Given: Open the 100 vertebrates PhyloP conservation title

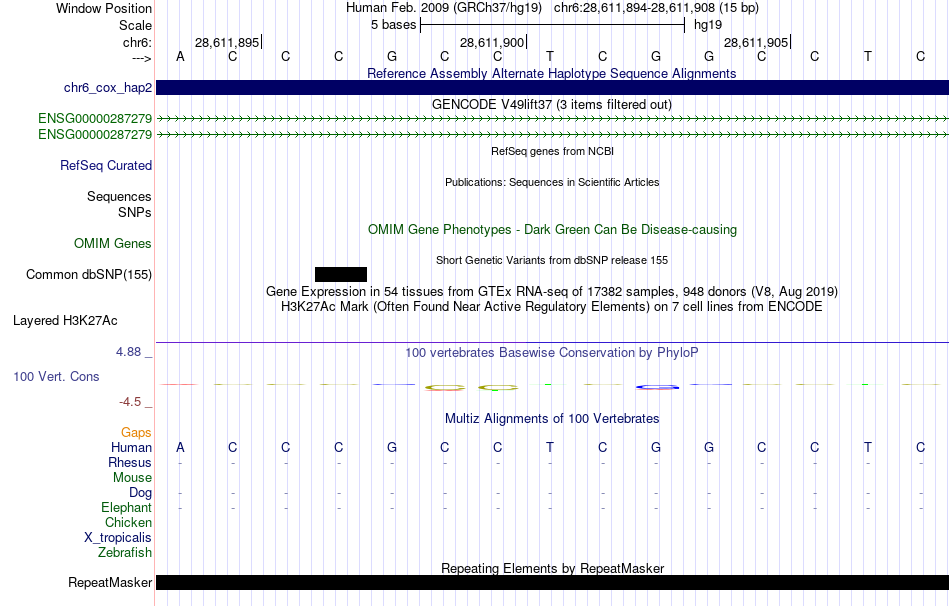Looking at the screenshot, I should coord(552,352).
